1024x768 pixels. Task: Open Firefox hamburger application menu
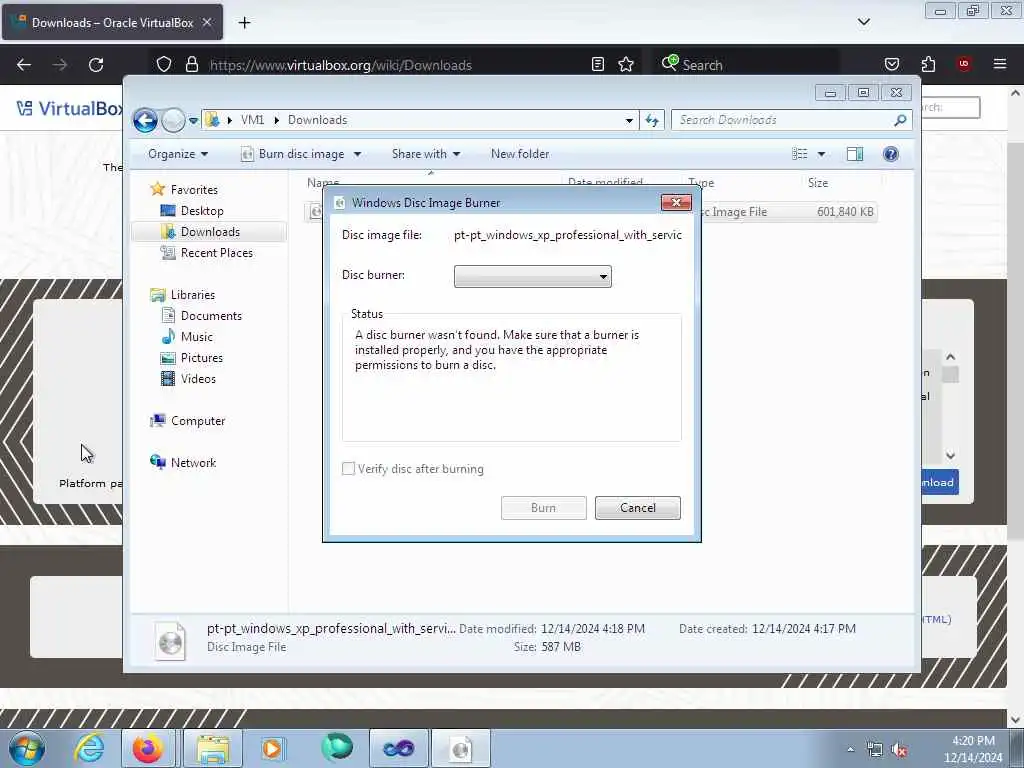coord(1000,64)
